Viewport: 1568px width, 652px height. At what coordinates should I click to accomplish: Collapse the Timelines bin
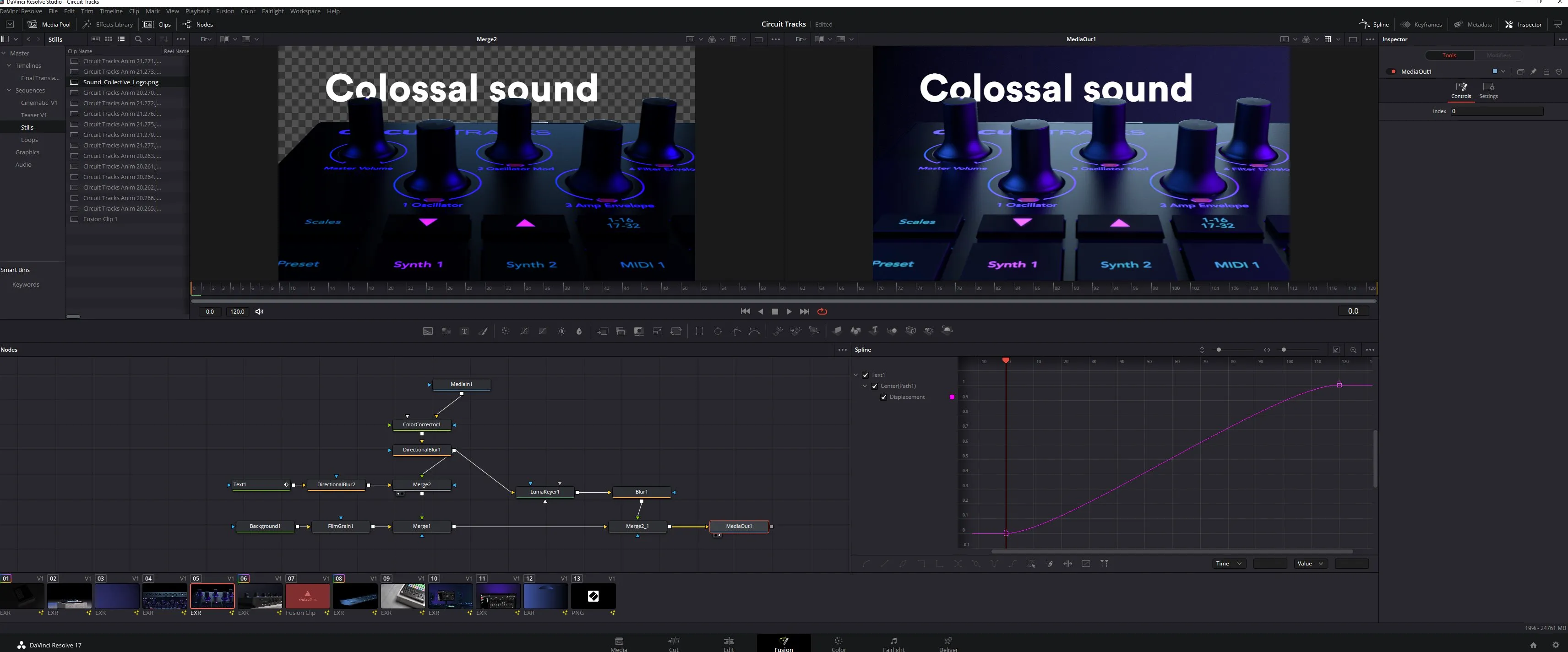(9, 66)
